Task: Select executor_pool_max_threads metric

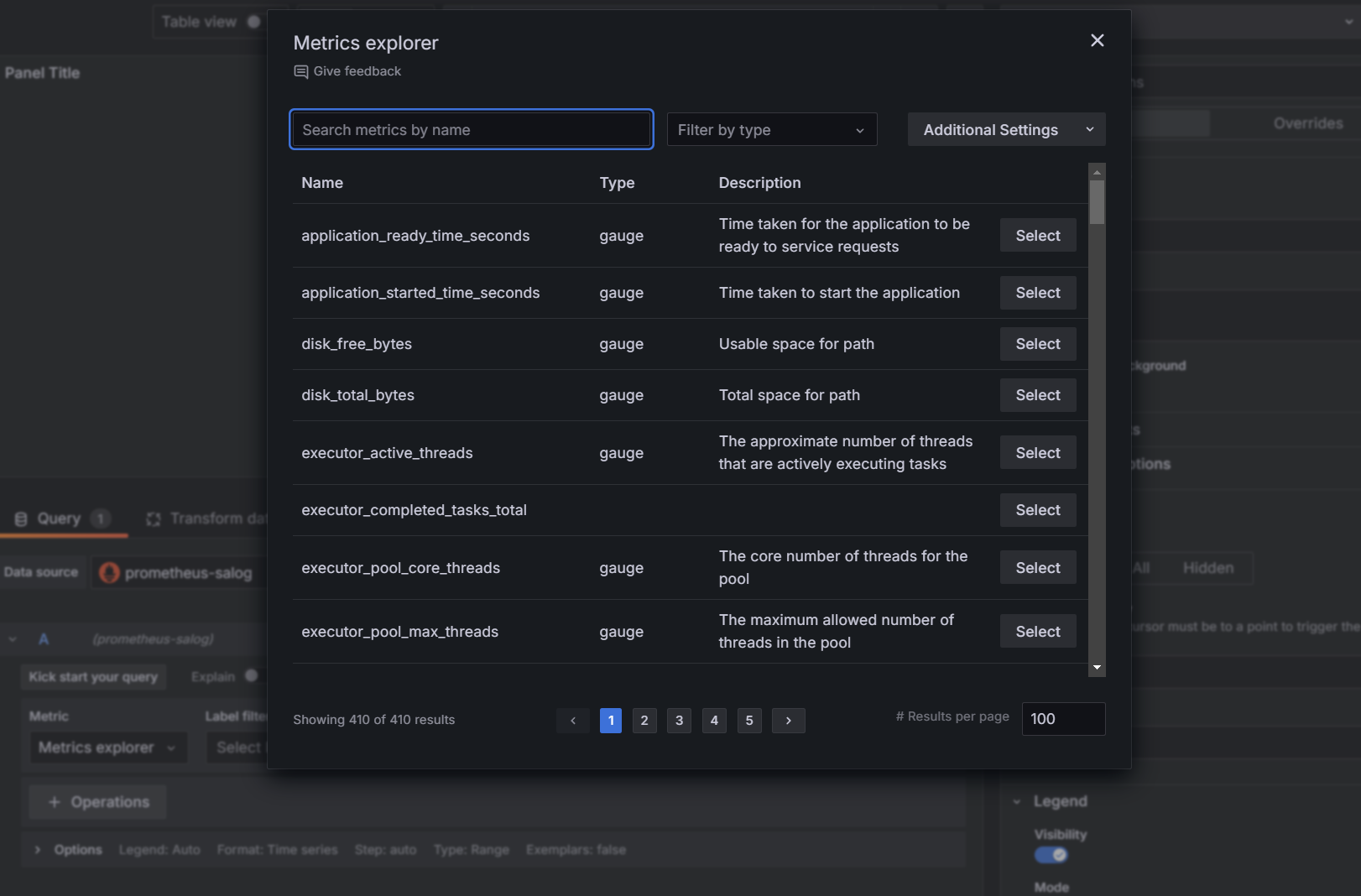Action: (1038, 632)
